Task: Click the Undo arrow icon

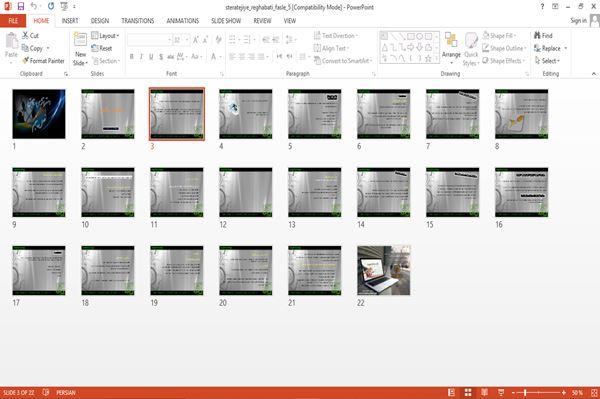Action: tap(34, 6)
